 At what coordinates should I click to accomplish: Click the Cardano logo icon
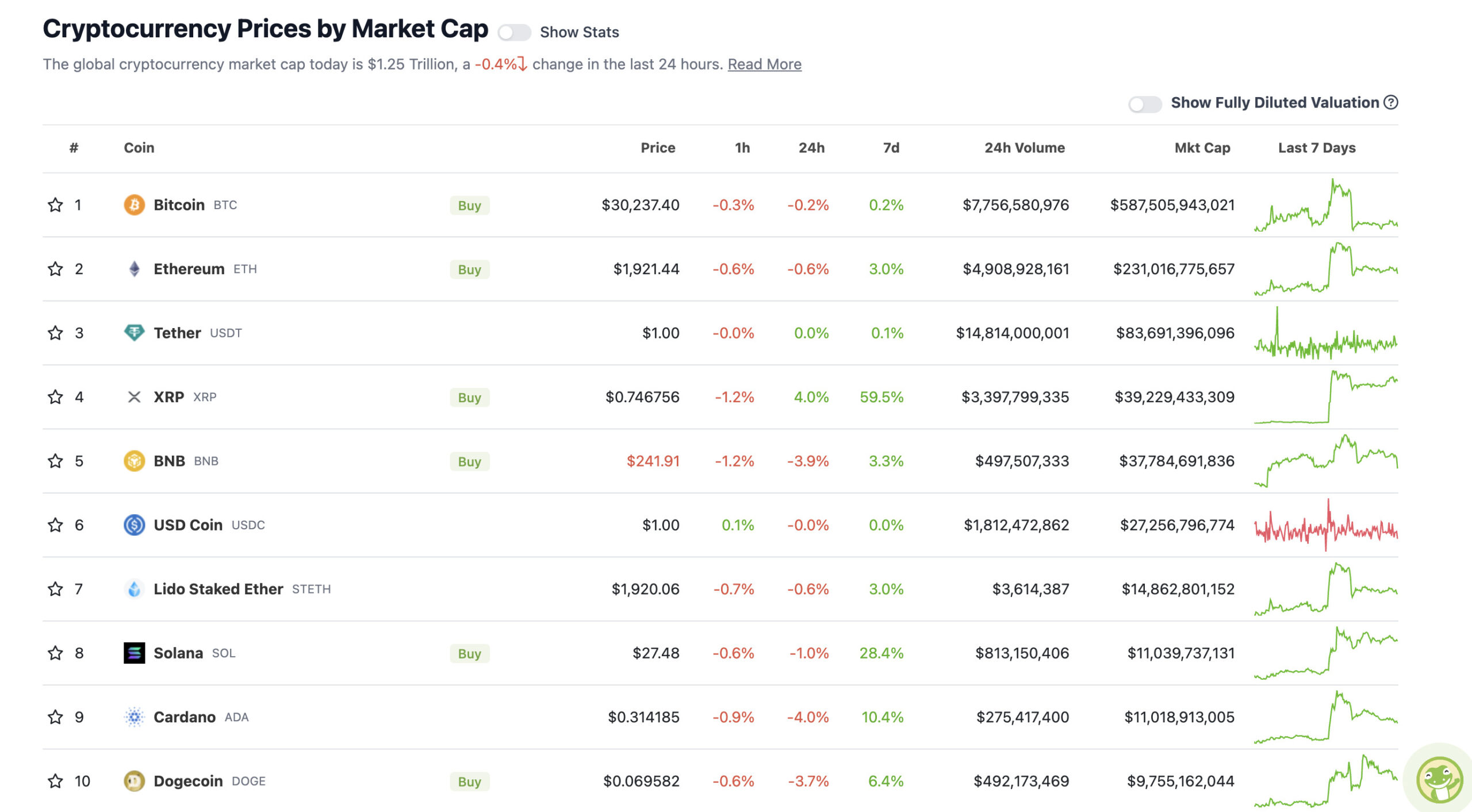pyautogui.click(x=134, y=717)
